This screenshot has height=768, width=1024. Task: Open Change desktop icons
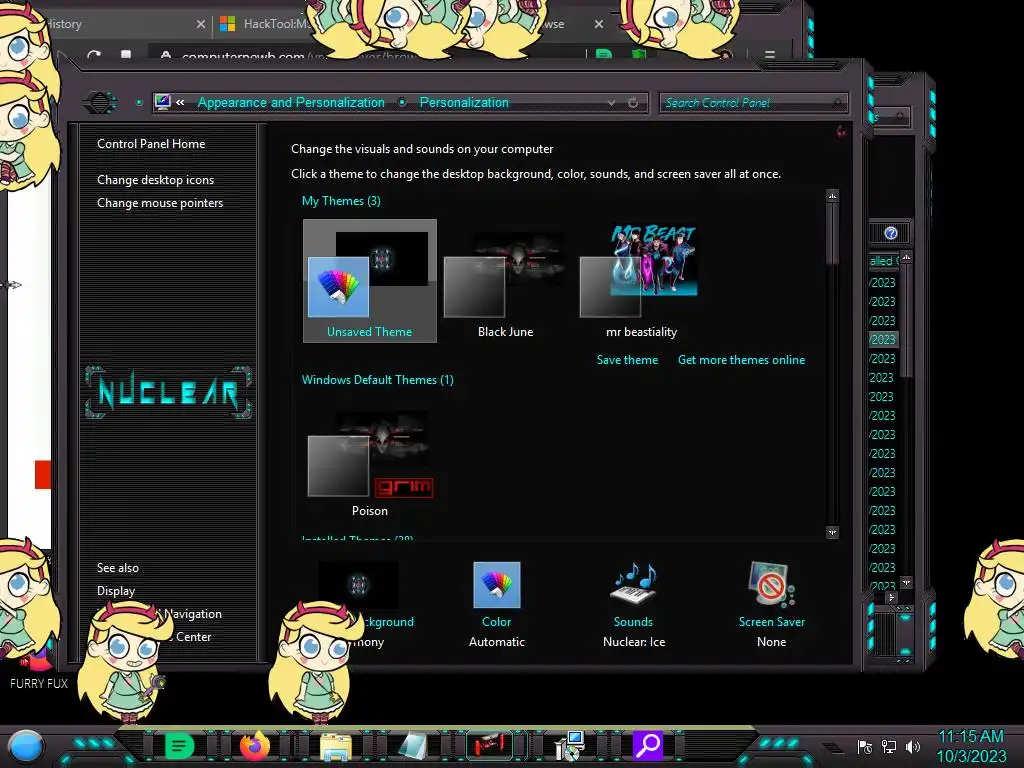click(155, 180)
